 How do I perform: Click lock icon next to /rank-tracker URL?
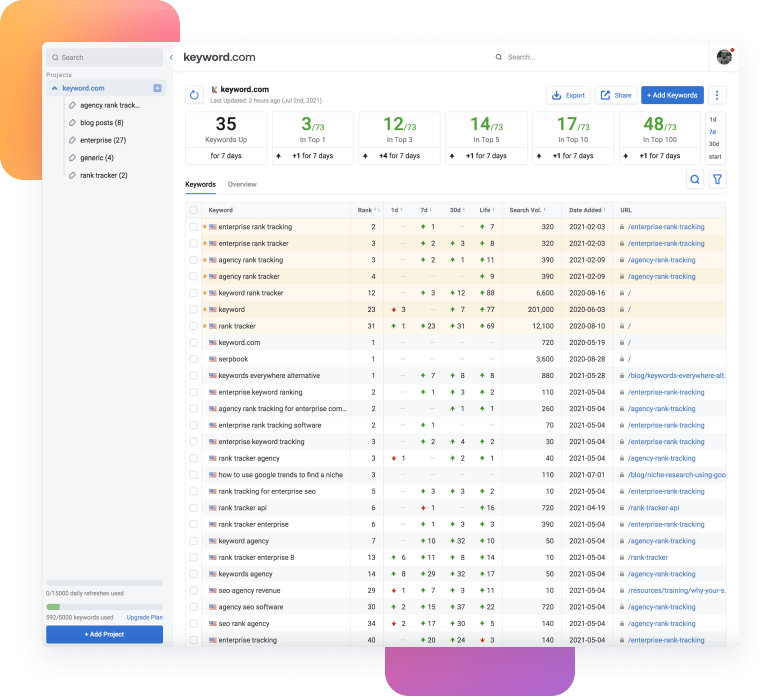coord(622,557)
